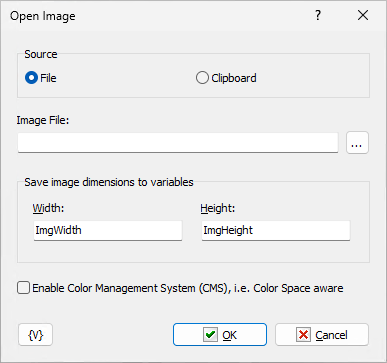The height and width of the screenshot is (363, 387).
Task: Open the file browser with the ellipsis button
Action: click(357, 143)
